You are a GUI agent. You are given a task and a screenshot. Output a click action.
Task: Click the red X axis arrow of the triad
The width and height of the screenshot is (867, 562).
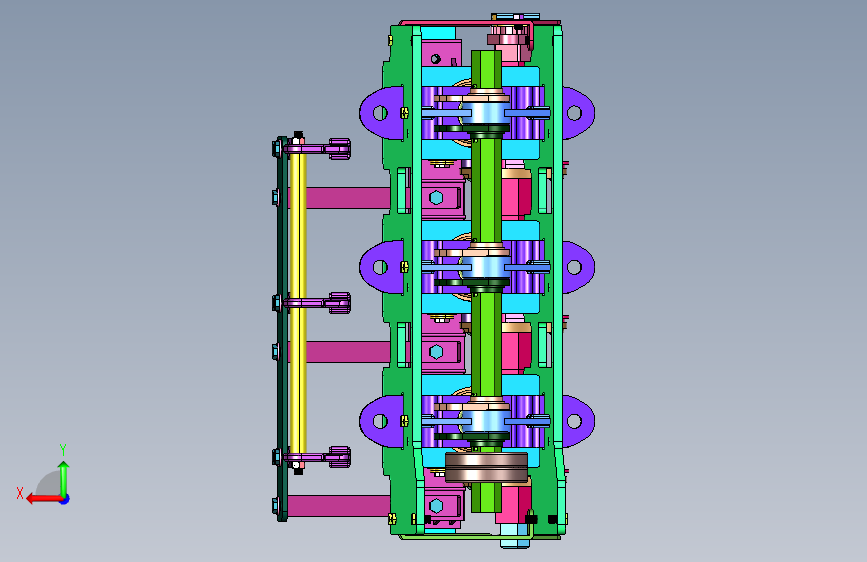point(43,499)
